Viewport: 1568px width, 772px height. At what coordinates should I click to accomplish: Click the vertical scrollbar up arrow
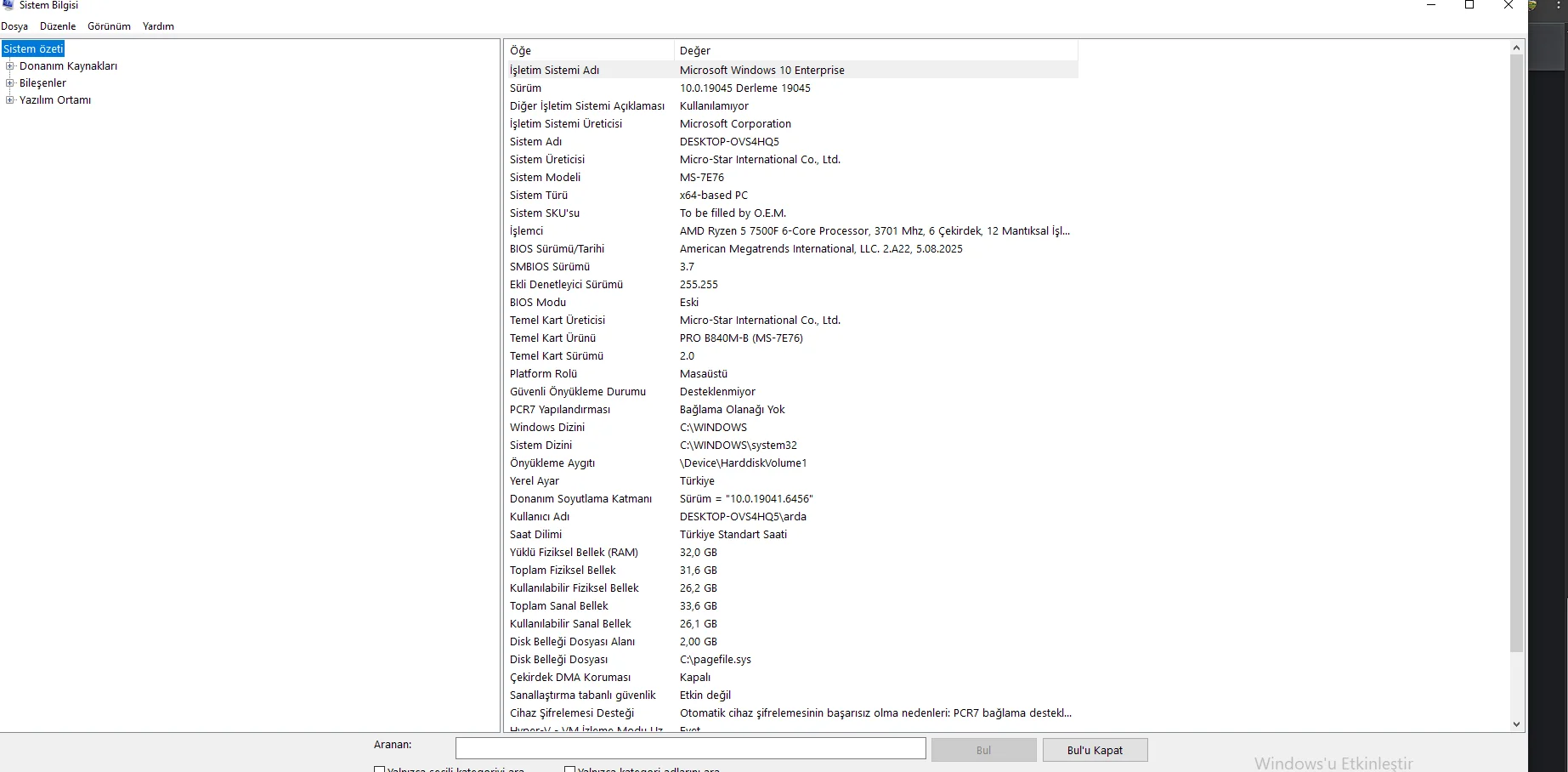(1517, 48)
